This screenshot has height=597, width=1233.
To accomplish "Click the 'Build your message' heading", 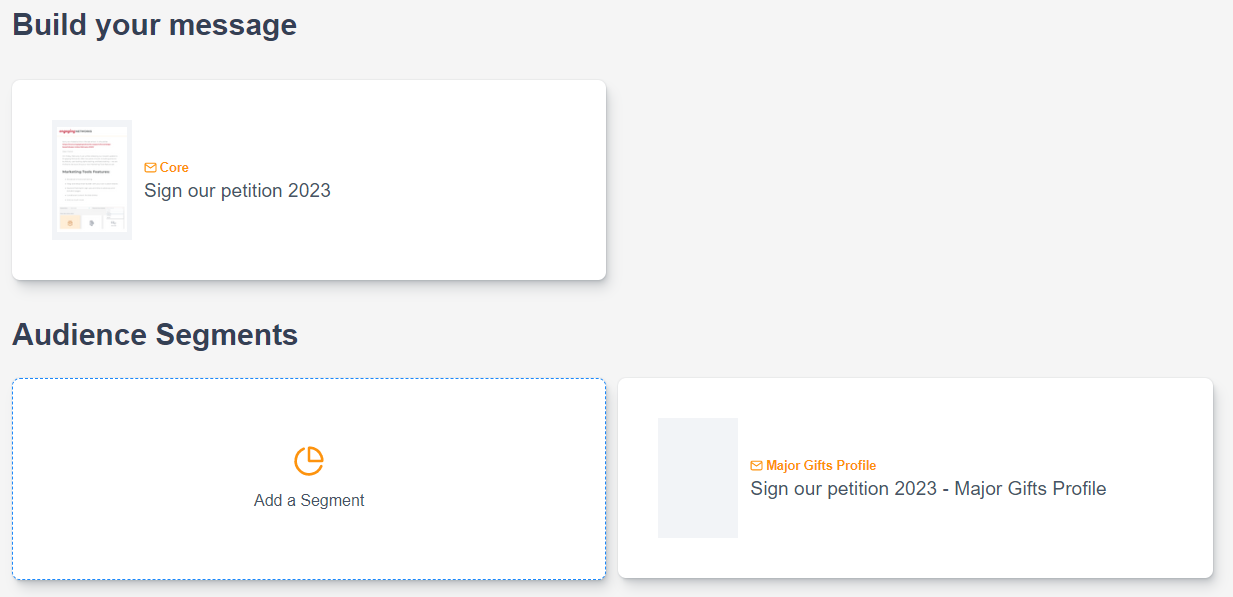I will pyautogui.click(x=154, y=25).
